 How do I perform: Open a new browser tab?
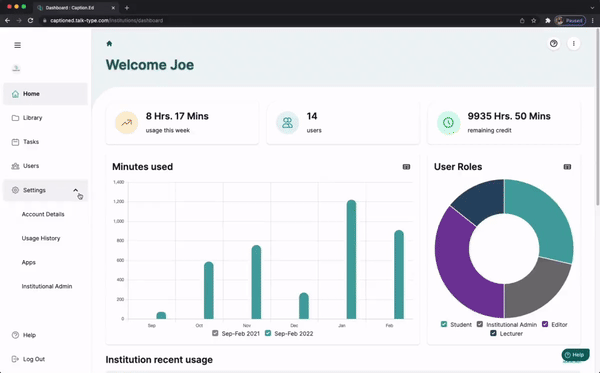click(127, 8)
